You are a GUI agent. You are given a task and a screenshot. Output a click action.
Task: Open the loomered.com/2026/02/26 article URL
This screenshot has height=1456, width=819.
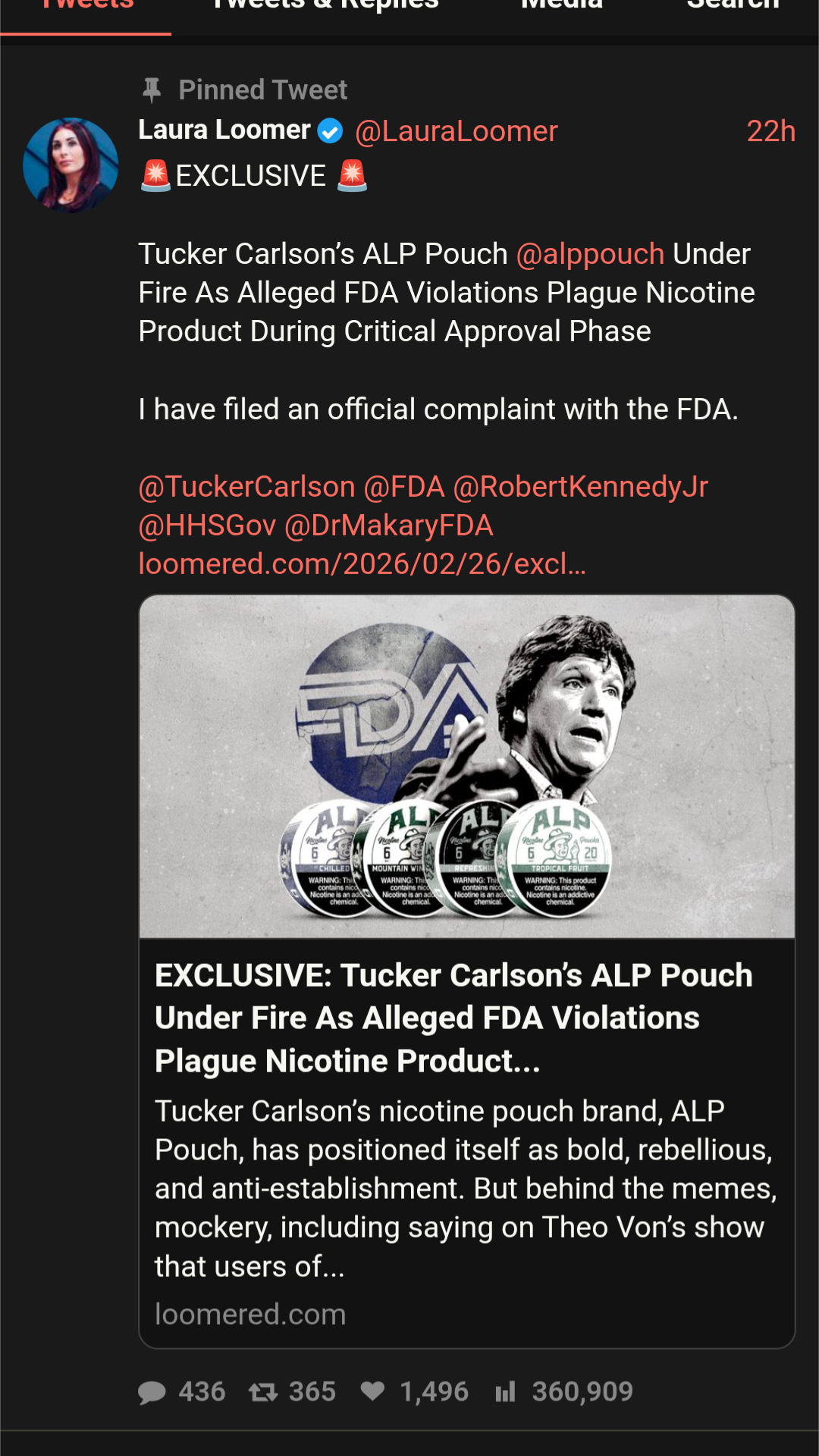[x=362, y=564]
